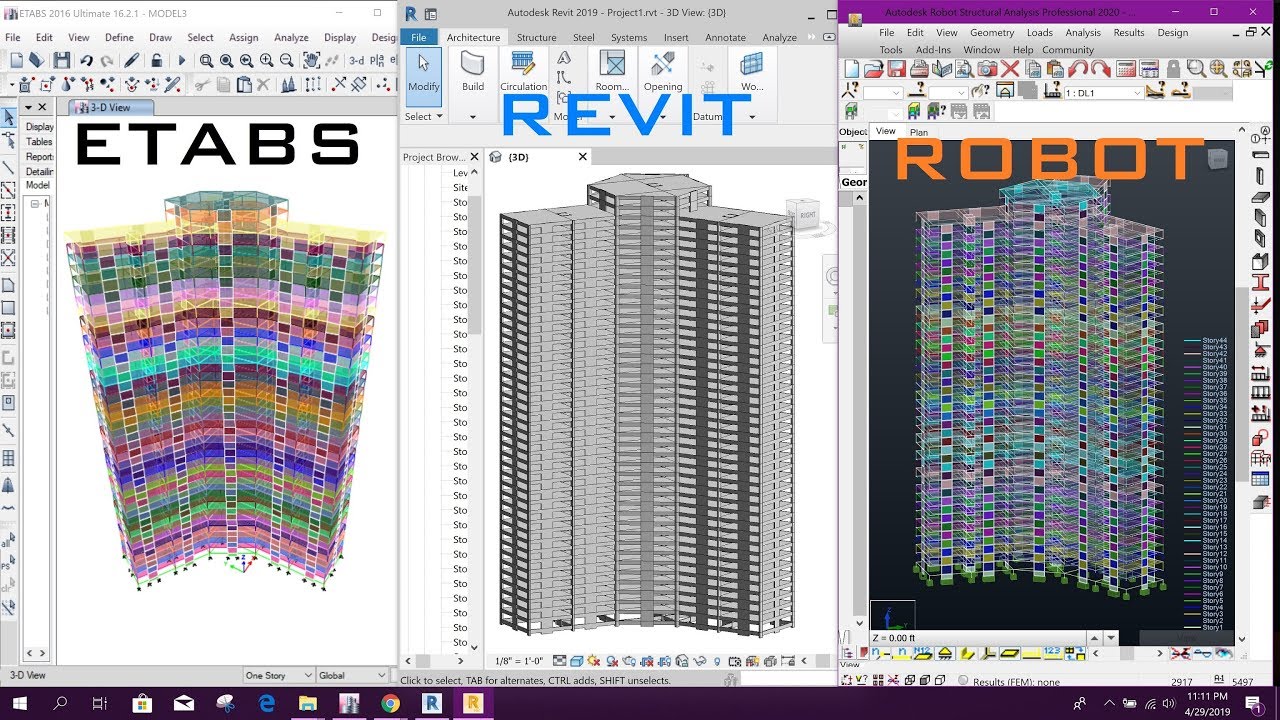Screen dimensions: 1280x720
Task: Open Windows Start menu
Action: [x=19, y=704]
